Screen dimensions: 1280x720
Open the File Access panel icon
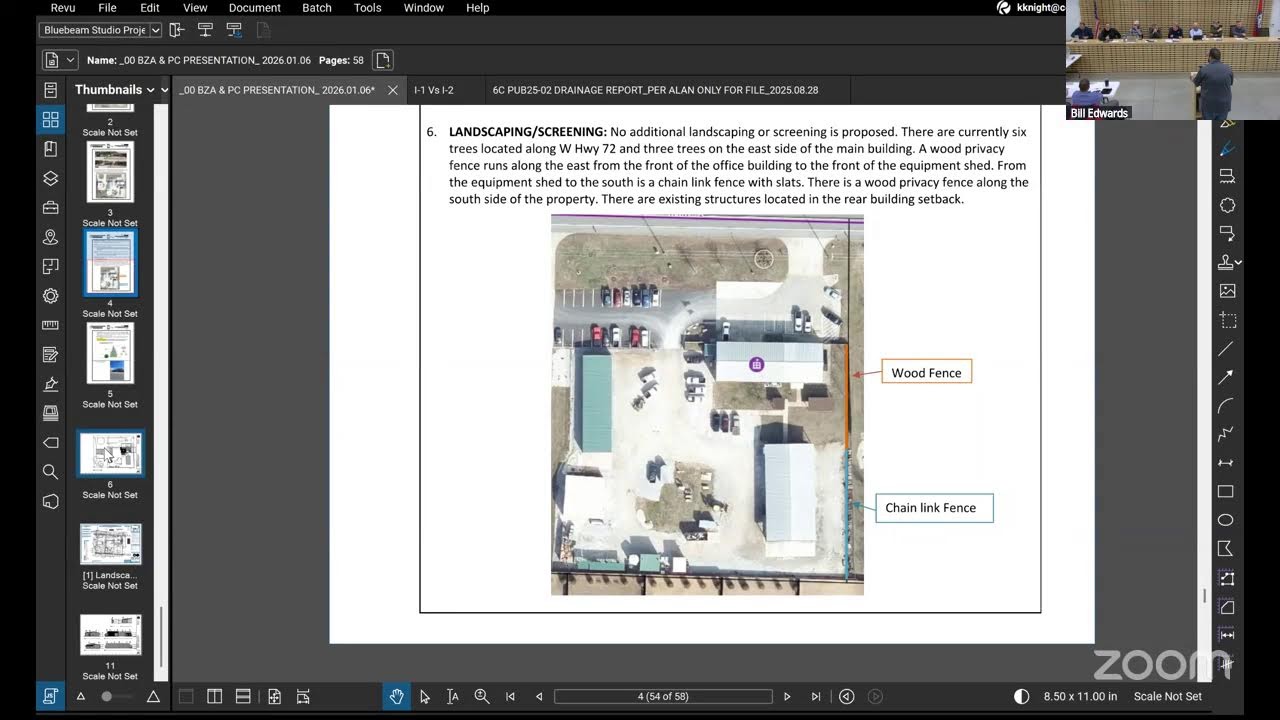pos(50,90)
